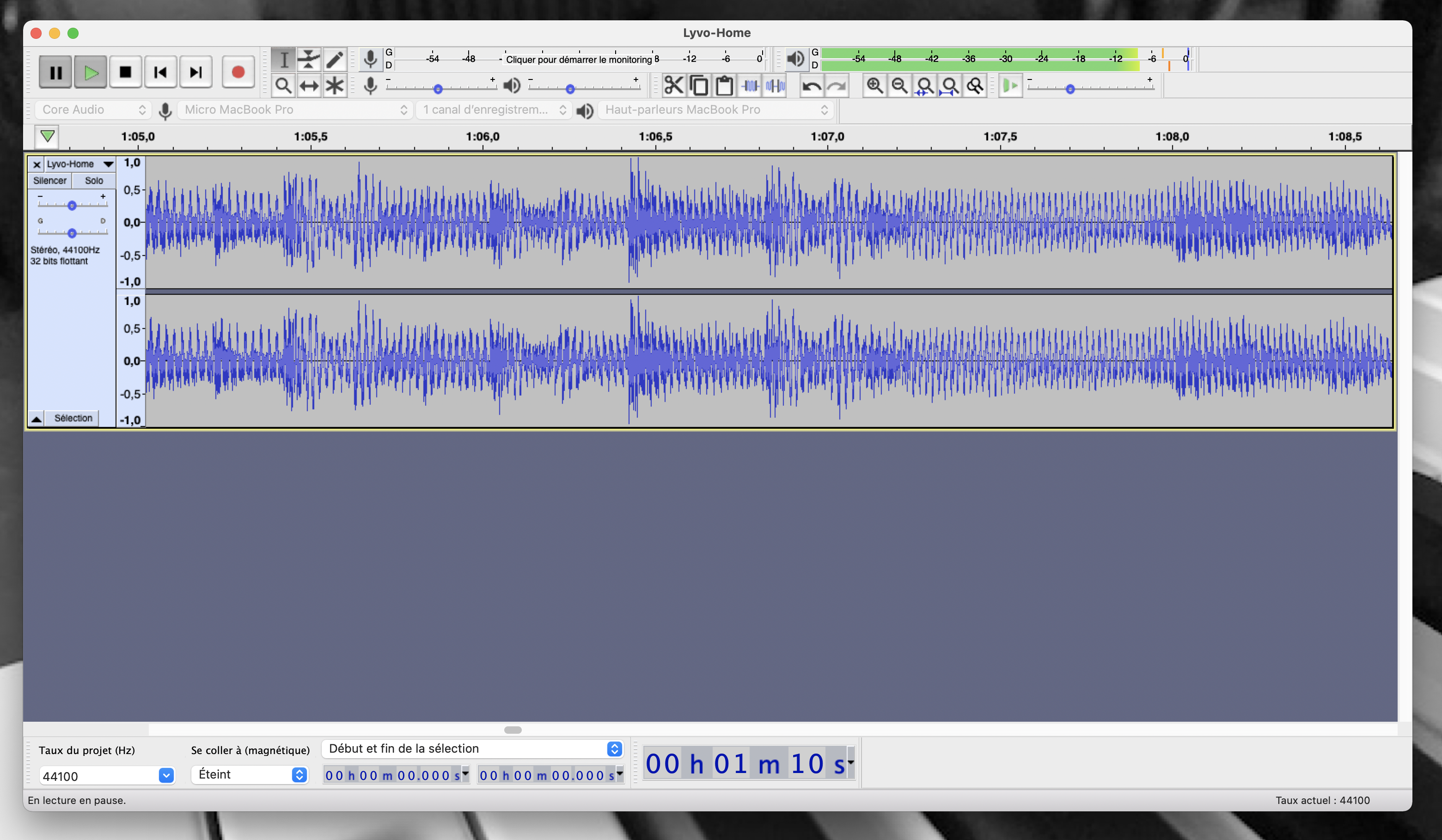Click the Copy icon

point(699,86)
